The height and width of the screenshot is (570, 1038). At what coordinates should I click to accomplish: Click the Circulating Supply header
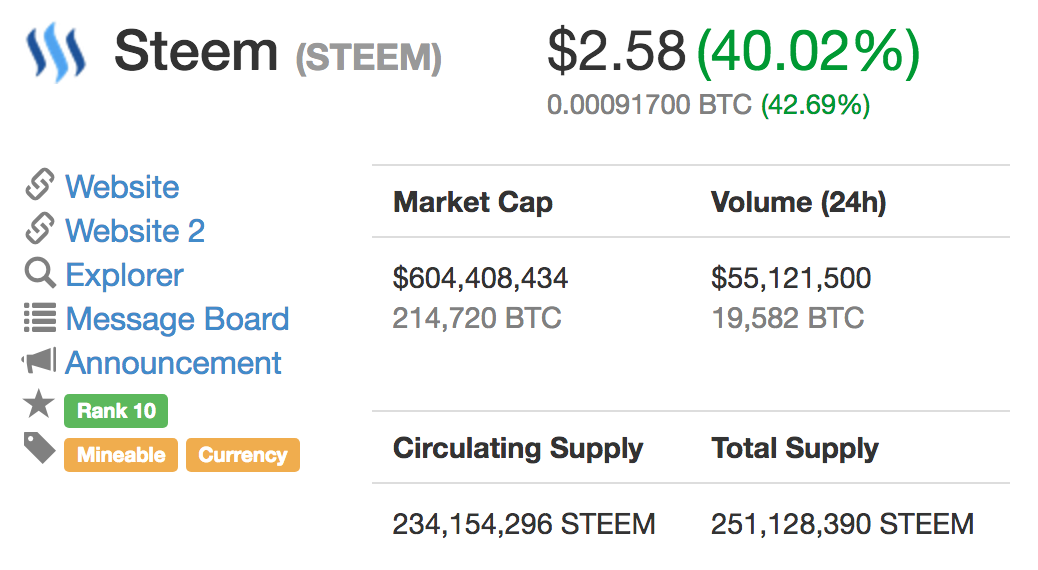(x=518, y=449)
